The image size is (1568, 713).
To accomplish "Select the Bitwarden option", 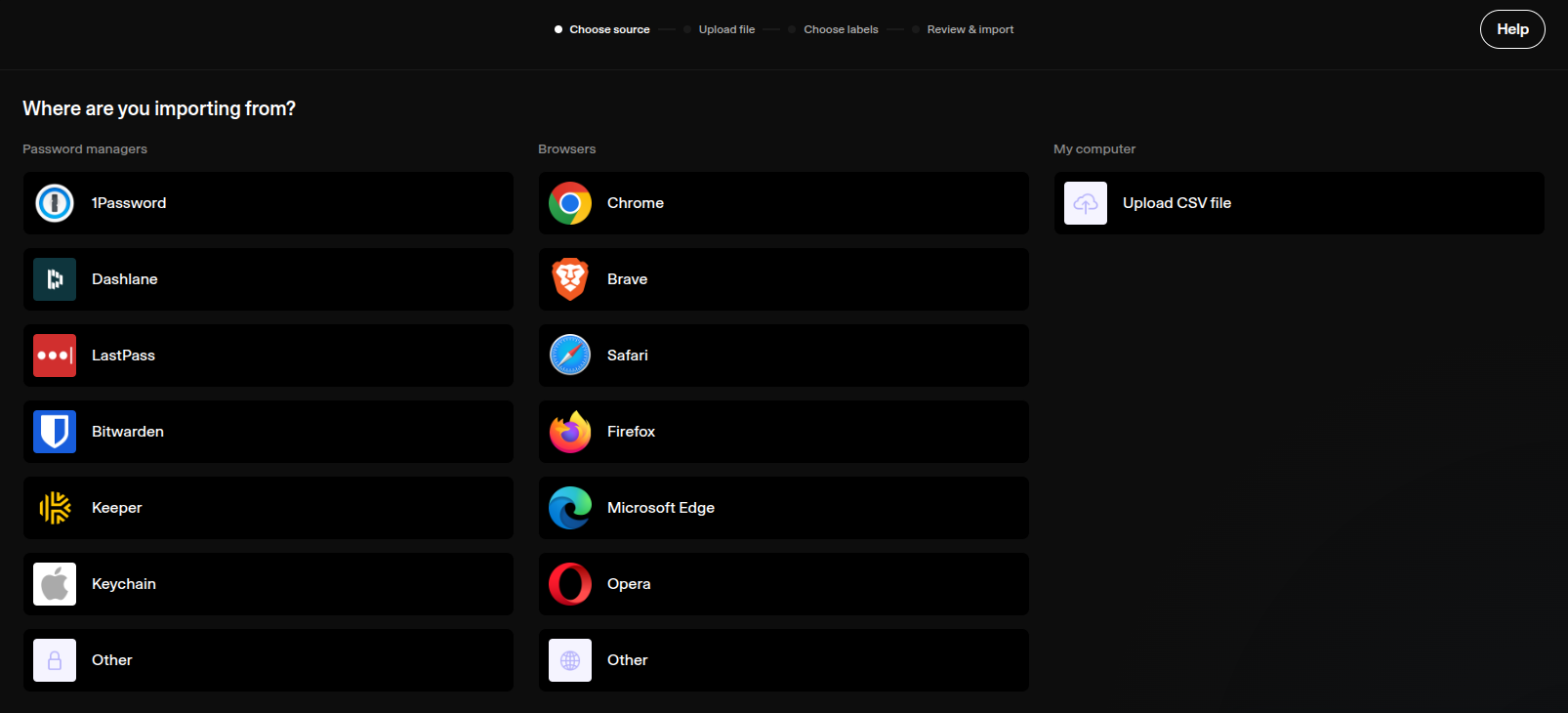I will (268, 432).
